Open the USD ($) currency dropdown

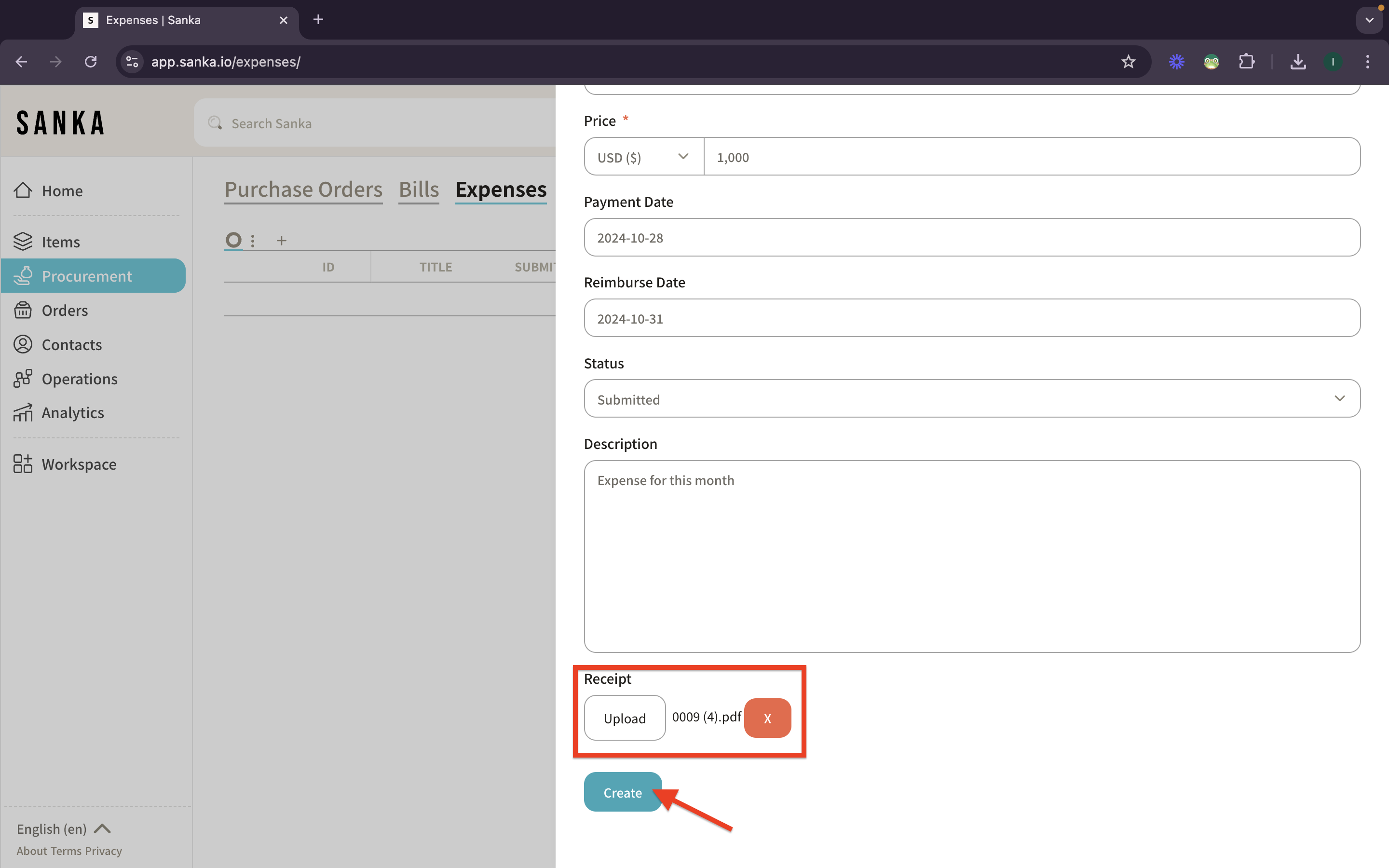tap(643, 157)
